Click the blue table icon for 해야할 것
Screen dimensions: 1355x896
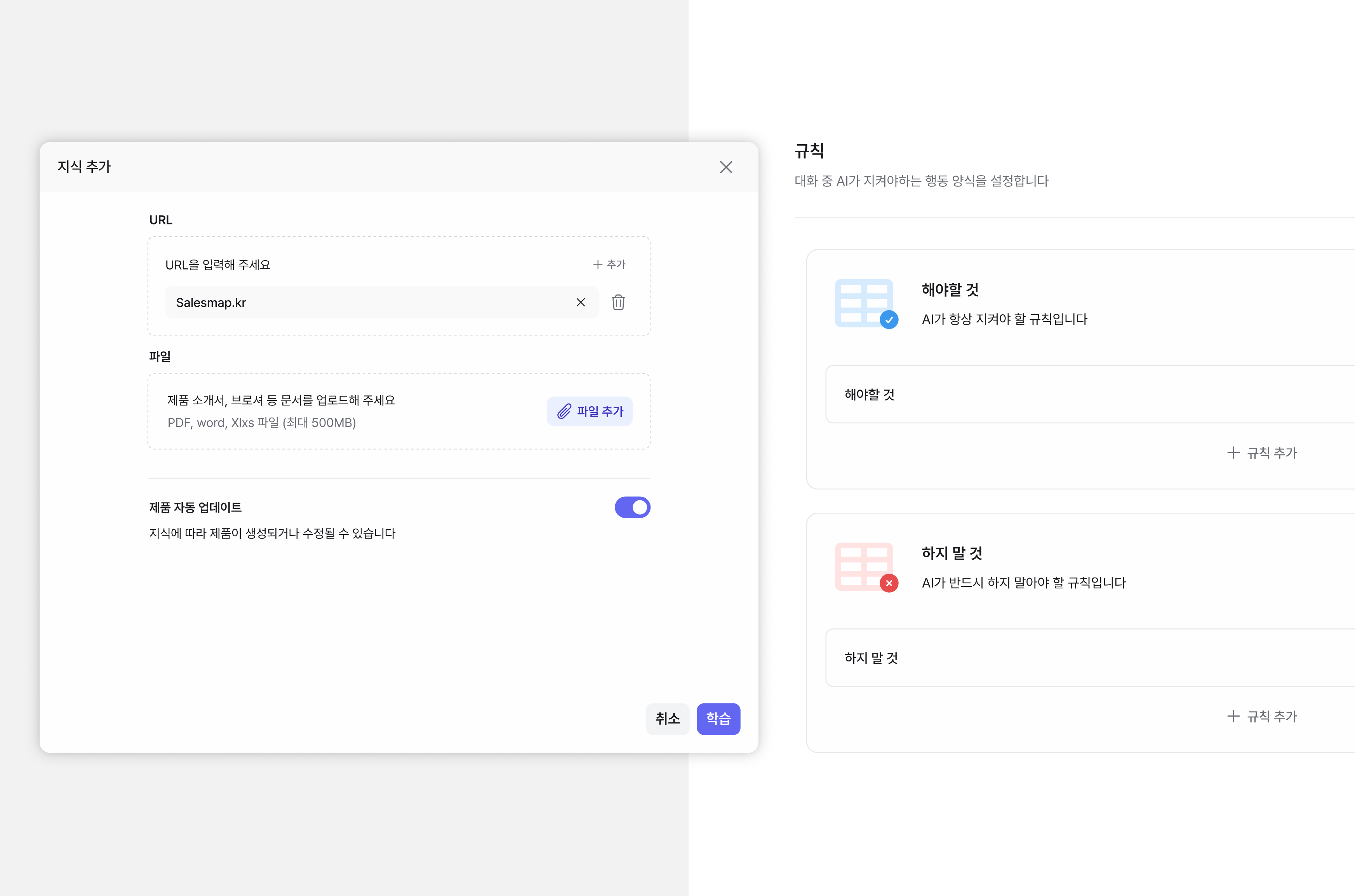[x=866, y=303]
